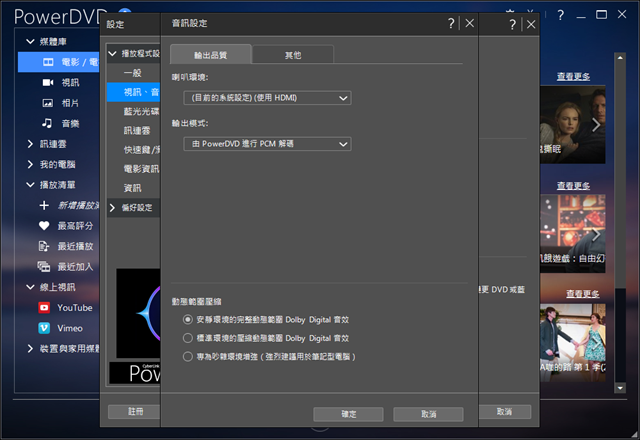Viewport: 640px width, 440px height.
Task: Click the help question mark in 音訊設定 dialog
Action: tap(451, 24)
